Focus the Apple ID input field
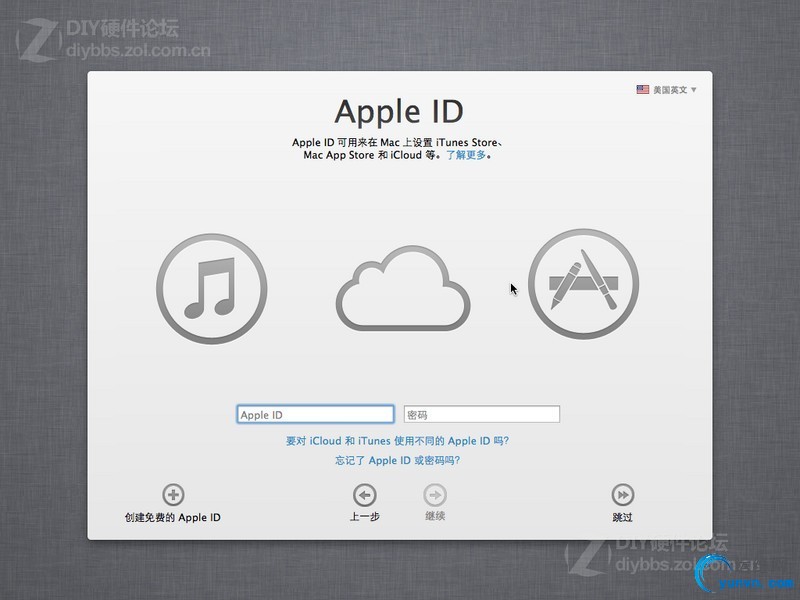Viewport: 800px width, 600px height. tap(315, 414)
